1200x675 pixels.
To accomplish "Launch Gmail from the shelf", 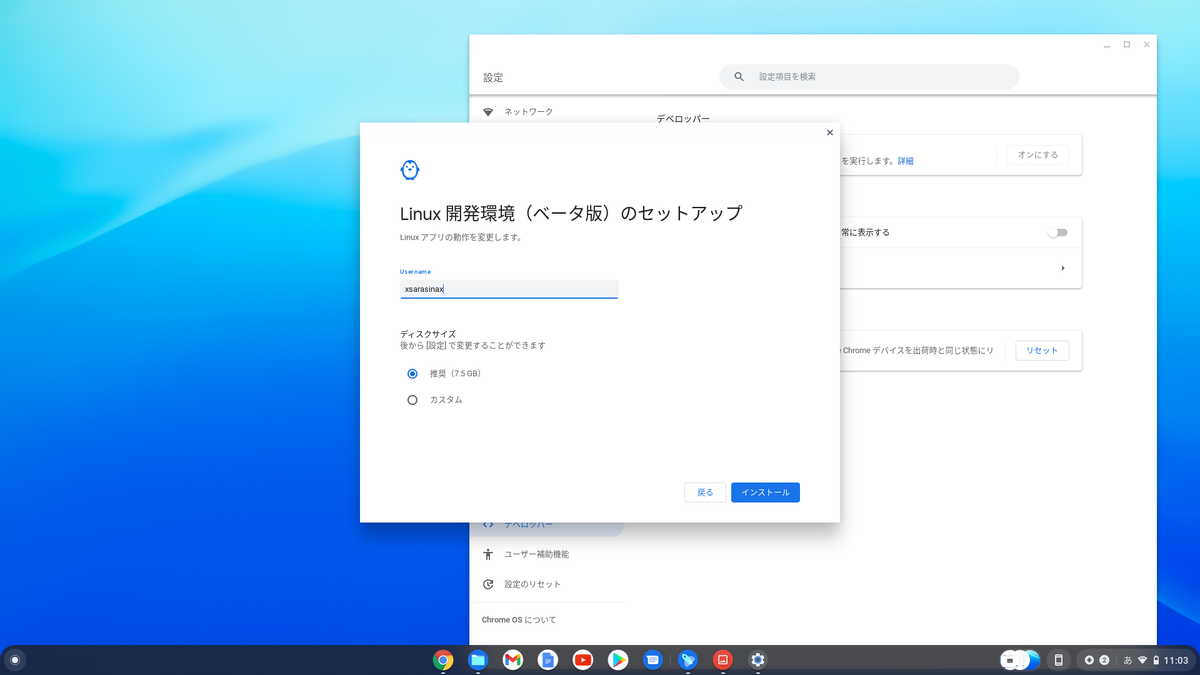I will (513, 660).
